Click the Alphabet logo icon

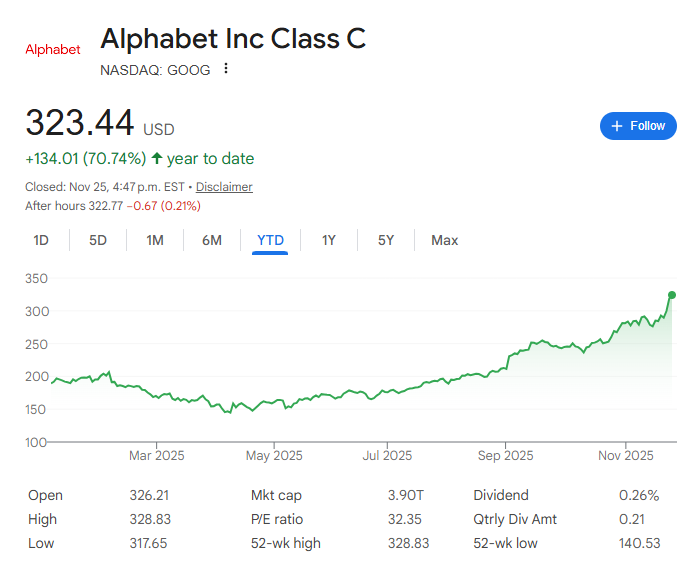(x=52, y=50)
